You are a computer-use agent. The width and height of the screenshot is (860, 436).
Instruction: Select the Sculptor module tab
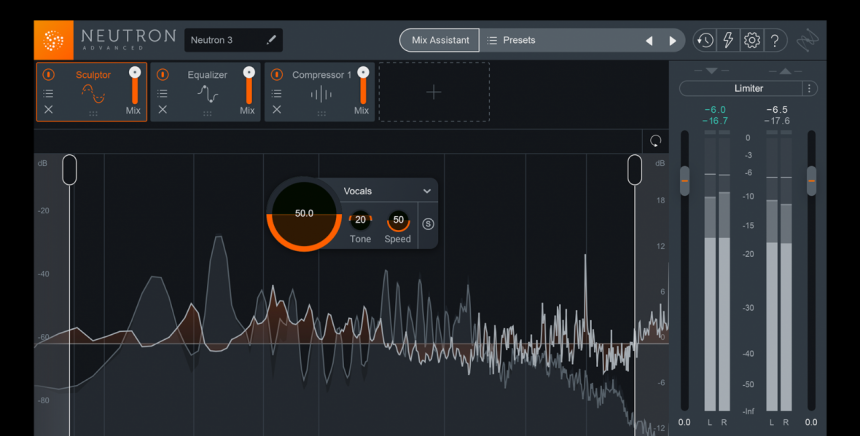(x=92, y=92)
